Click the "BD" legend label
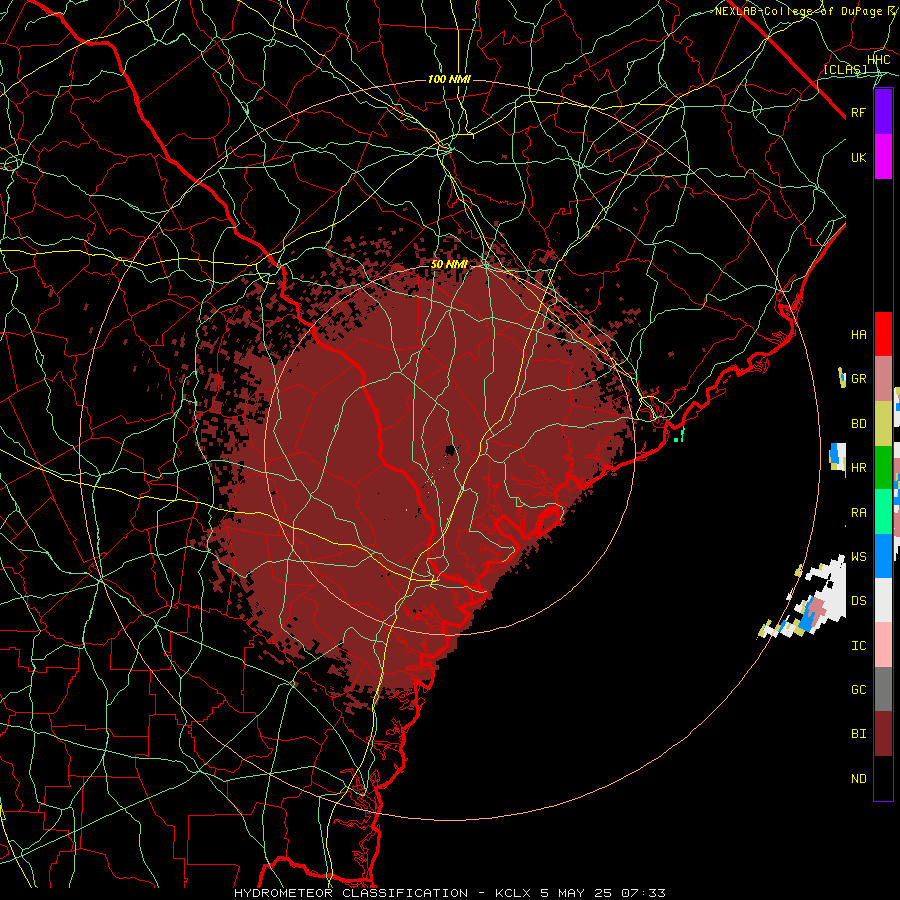 click(858, 424)
